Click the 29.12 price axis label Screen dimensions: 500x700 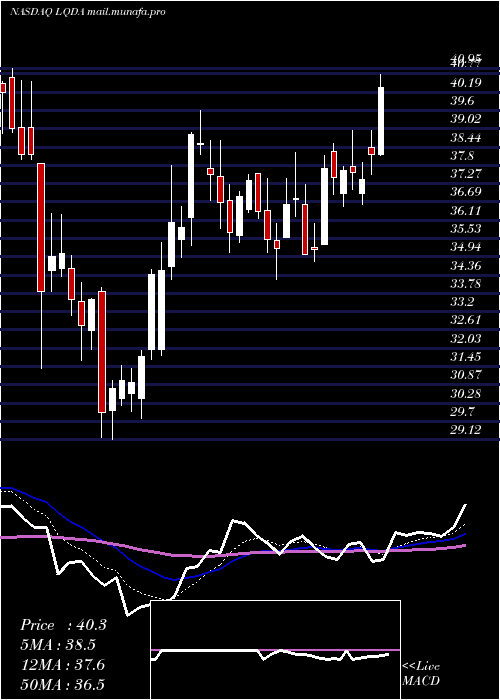coord(466,430)
